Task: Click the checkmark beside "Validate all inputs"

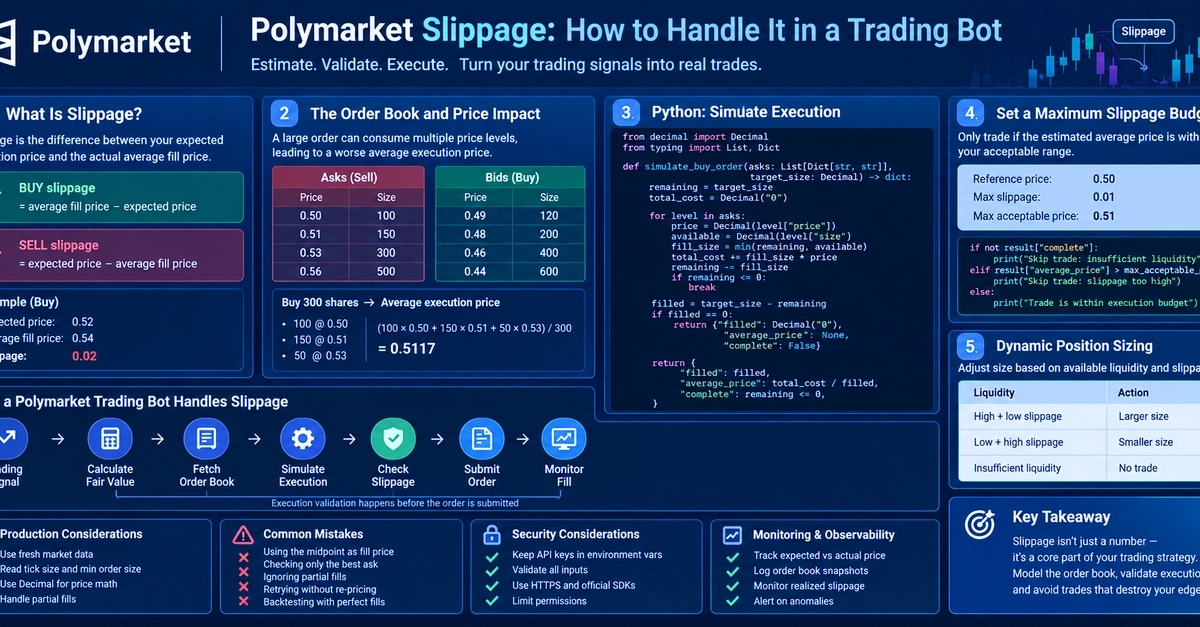Action: [491, 570]
